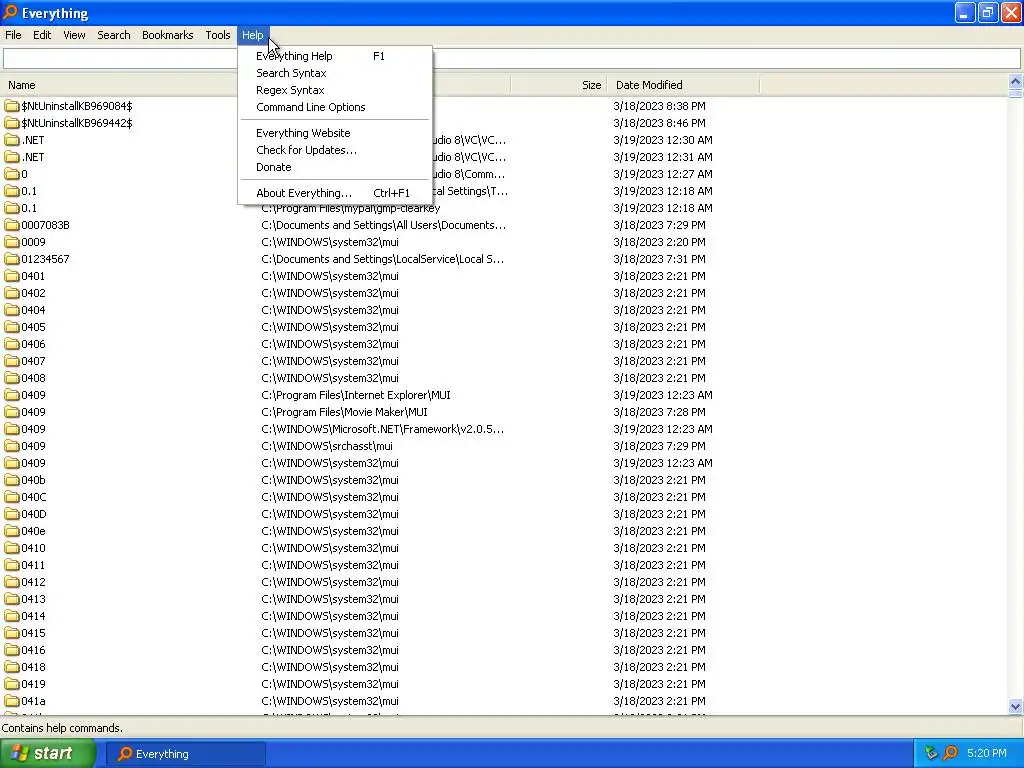Open About Everything... dialog entry
The image size is (1024, 768).
pyautogui.click(x=334, y=193)
